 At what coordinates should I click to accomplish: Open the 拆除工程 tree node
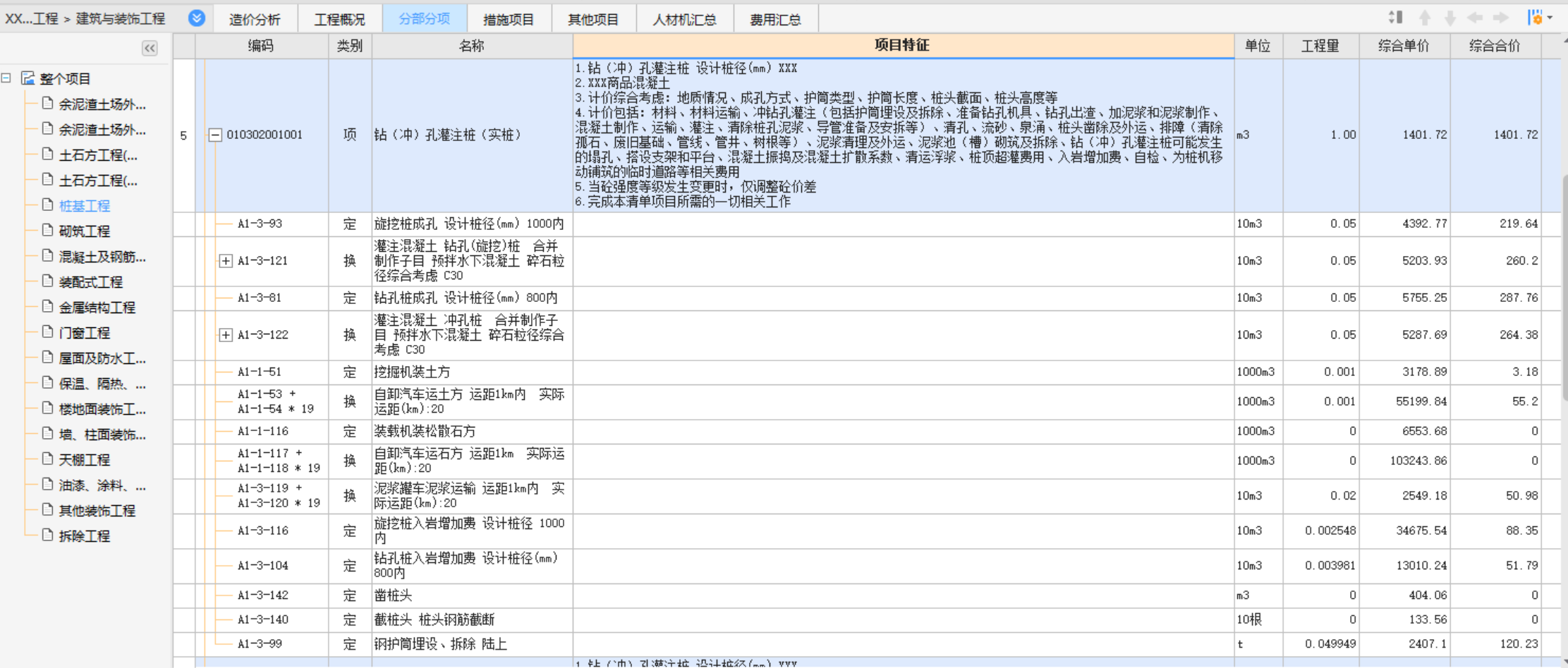tap(85, 536)
